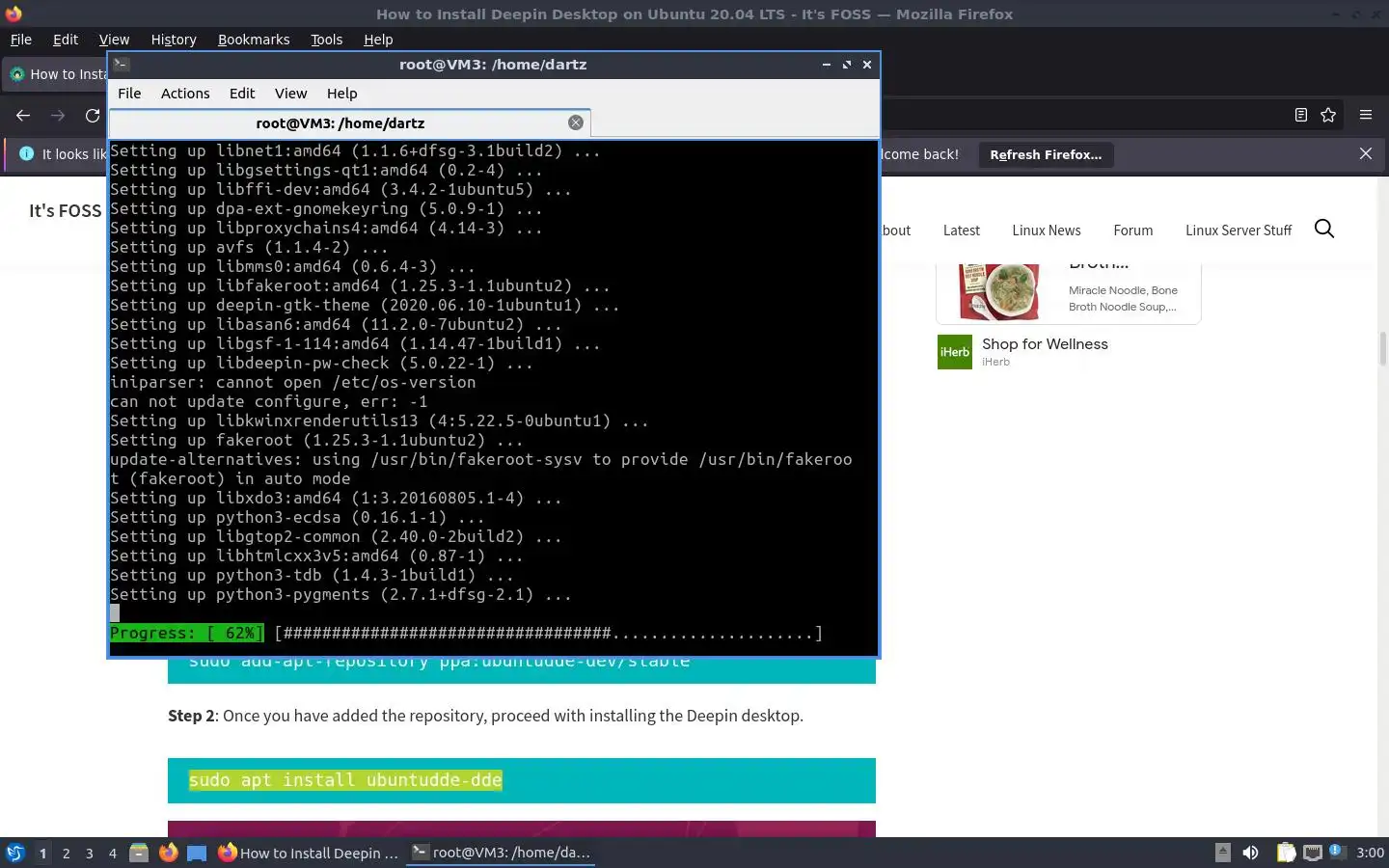Click the Refresh Firefox… button
Screen dimensions: 1389x868
1046,154
